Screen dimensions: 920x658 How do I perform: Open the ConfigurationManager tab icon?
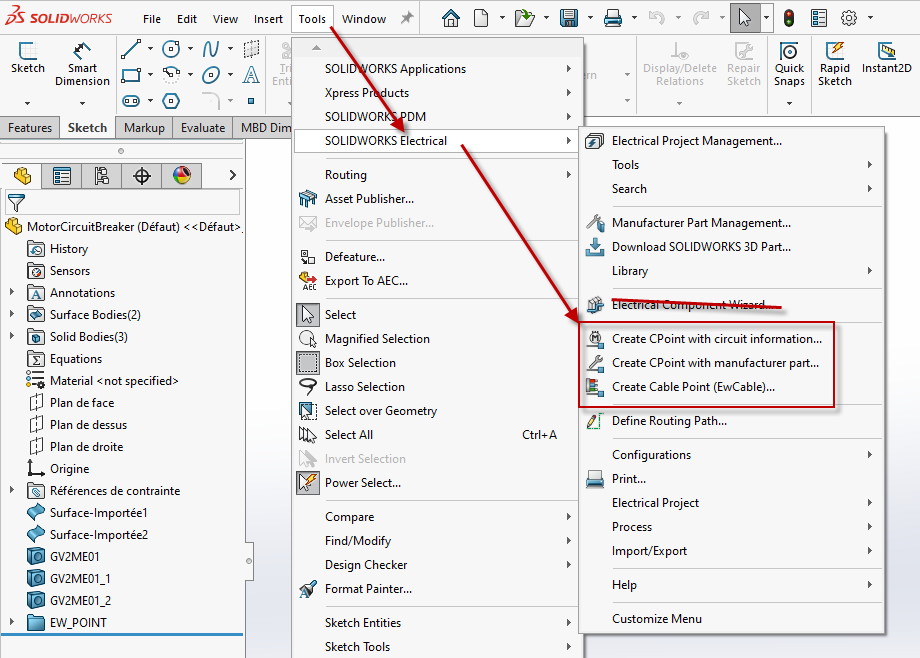[x=102, y=176]
